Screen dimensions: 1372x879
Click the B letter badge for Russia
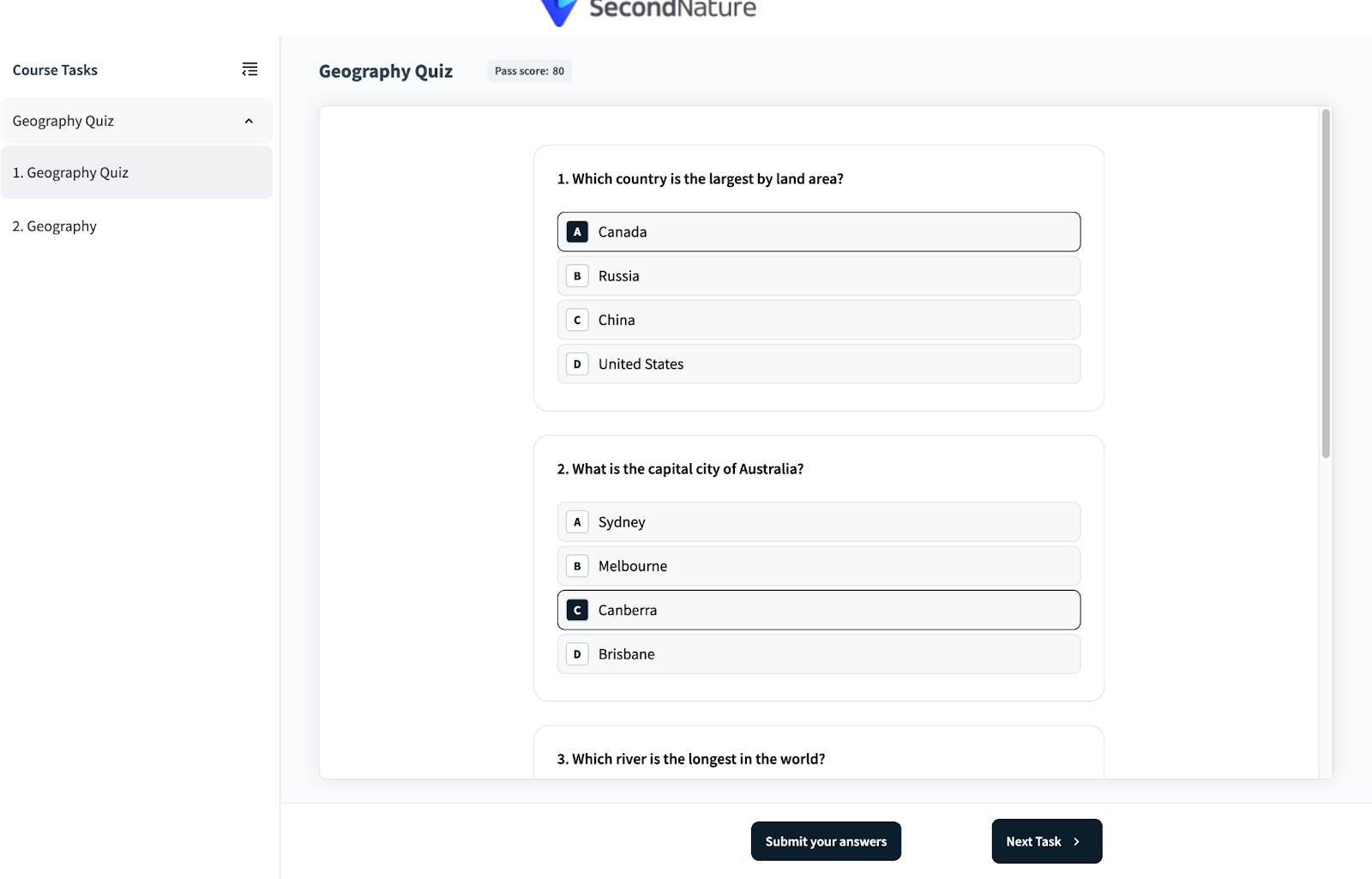pos(577,276)
